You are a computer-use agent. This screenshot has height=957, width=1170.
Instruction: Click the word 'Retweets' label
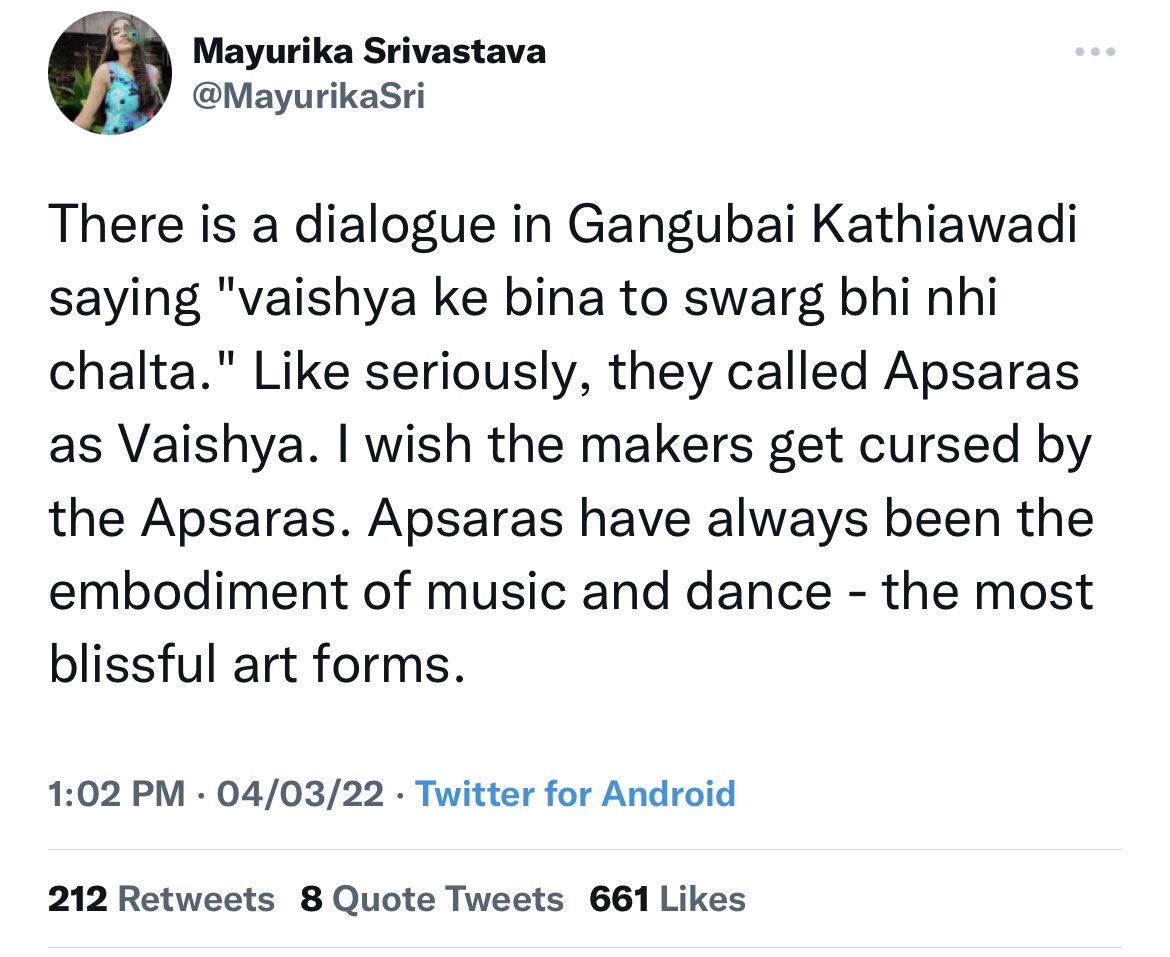(196, 898)
